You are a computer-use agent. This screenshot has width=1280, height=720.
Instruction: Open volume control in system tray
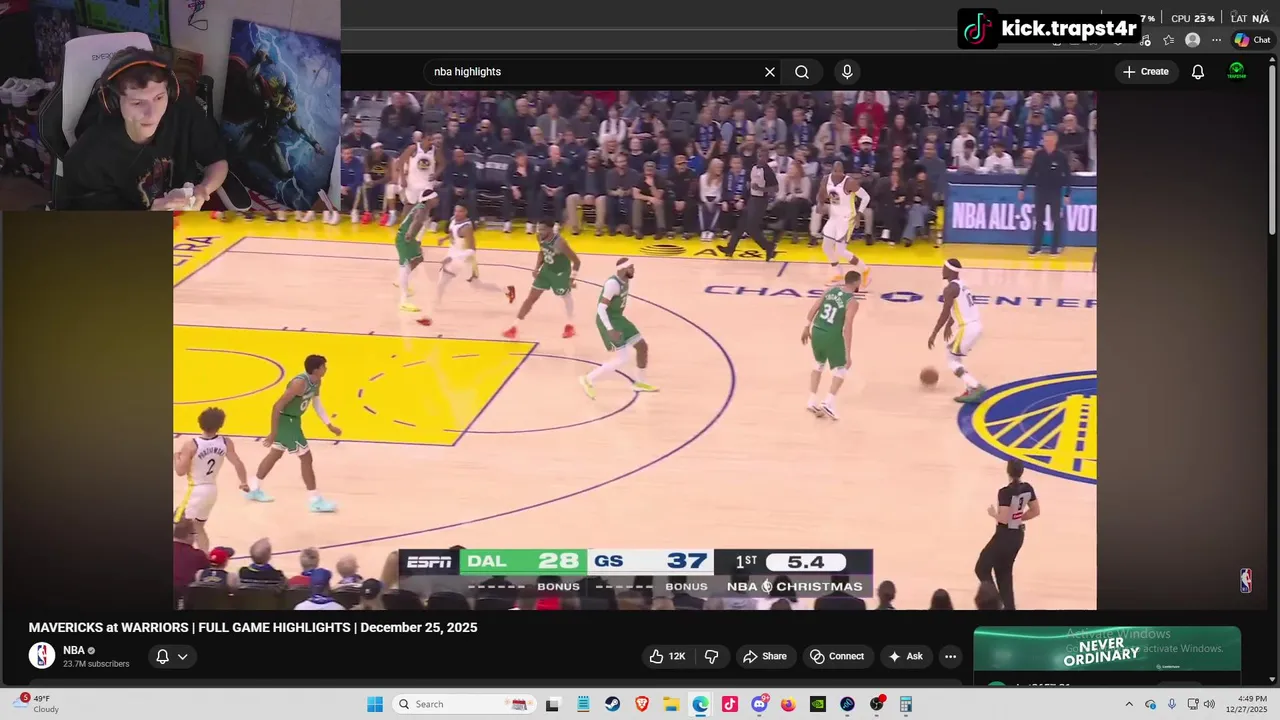pos(1209,704)
